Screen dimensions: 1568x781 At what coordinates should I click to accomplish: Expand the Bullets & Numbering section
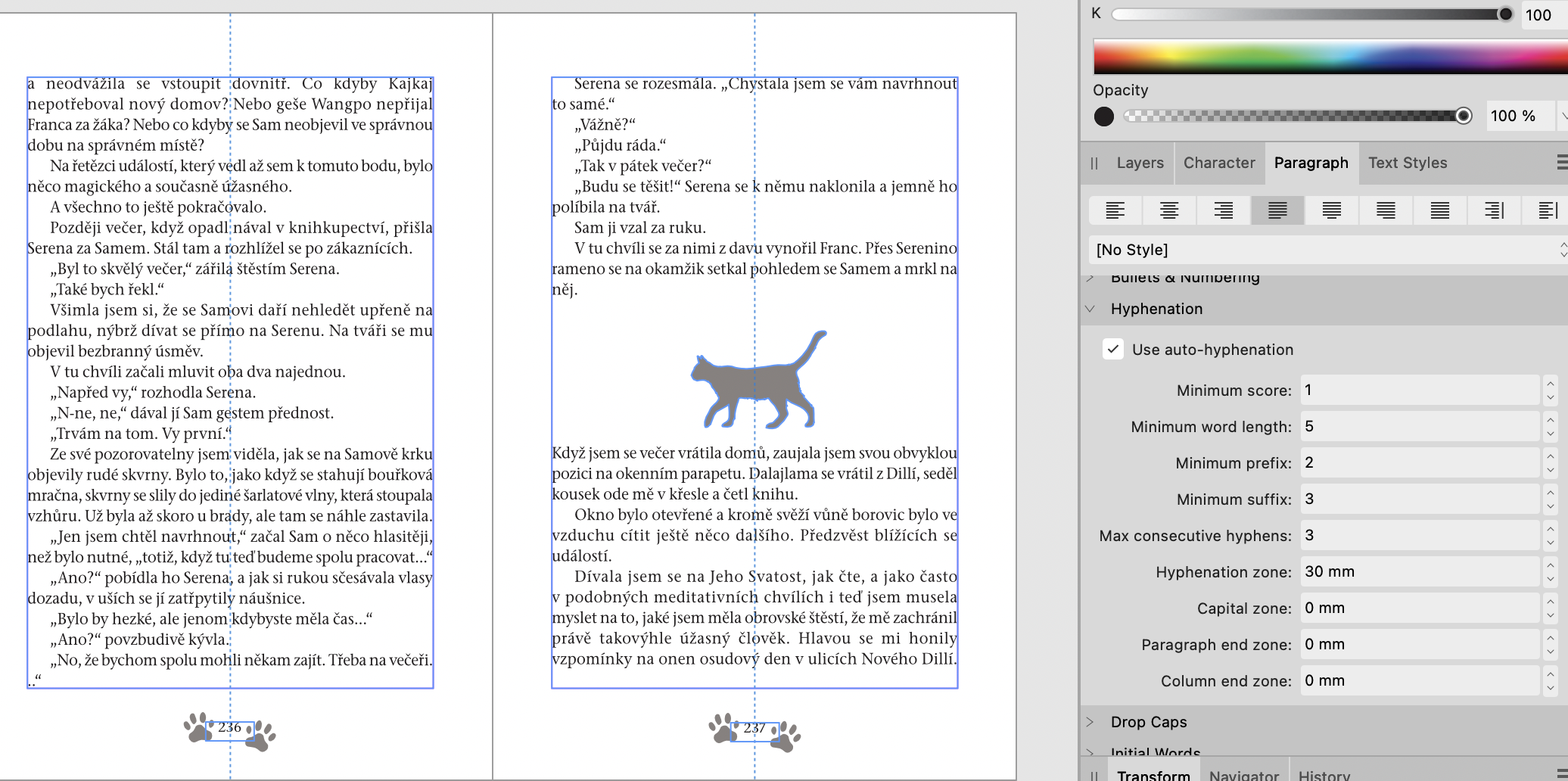[x=1090, y=278]
